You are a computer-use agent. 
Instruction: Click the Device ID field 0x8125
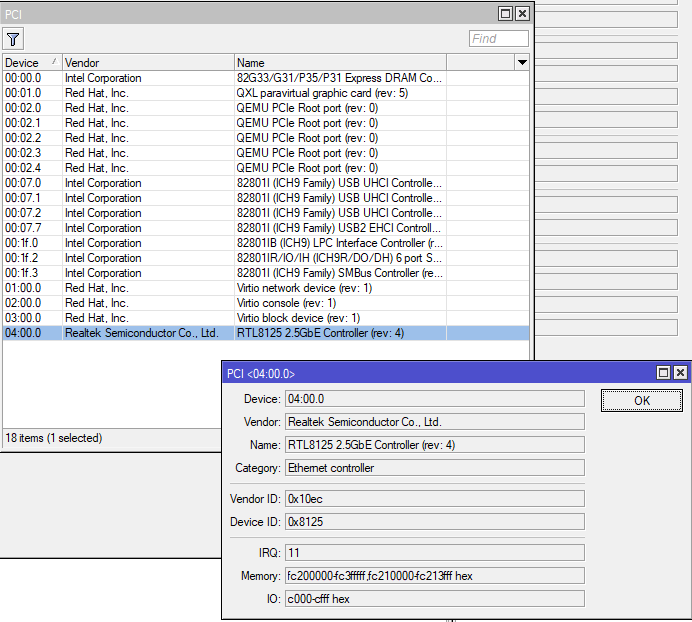pos(435,522)
